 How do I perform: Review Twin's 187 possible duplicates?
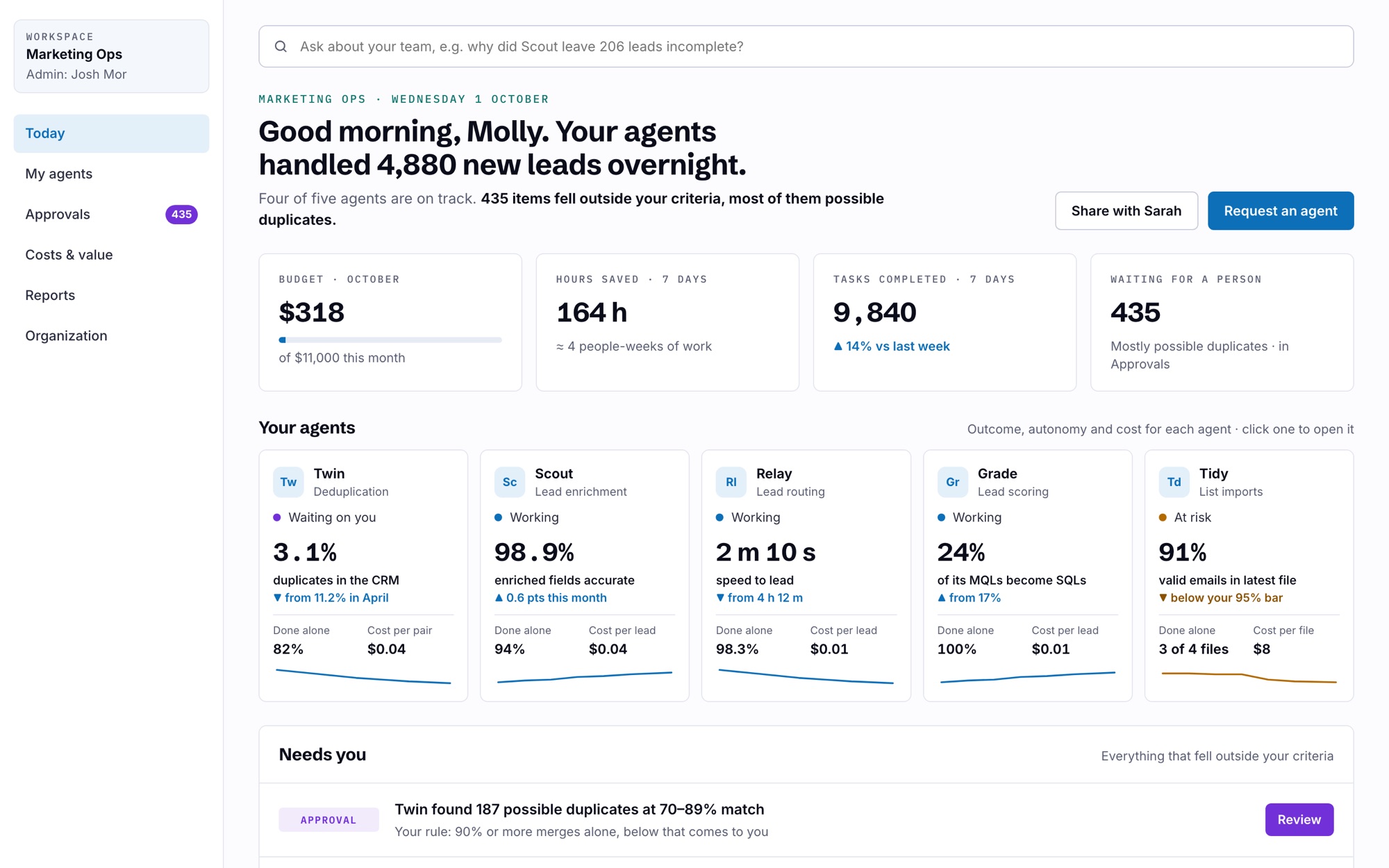1299,819
